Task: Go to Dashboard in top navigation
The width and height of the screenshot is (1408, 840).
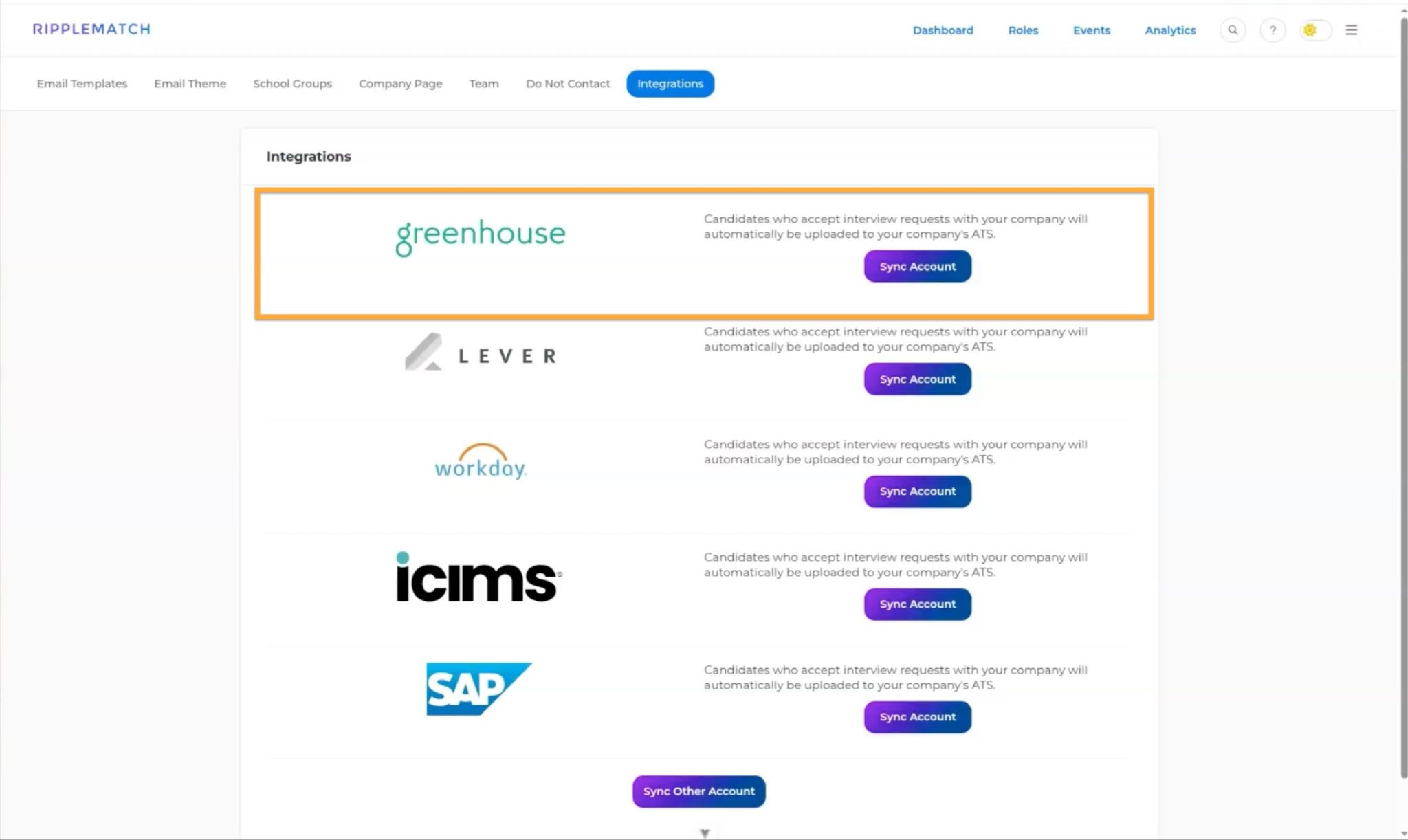Action: point(943,30)
